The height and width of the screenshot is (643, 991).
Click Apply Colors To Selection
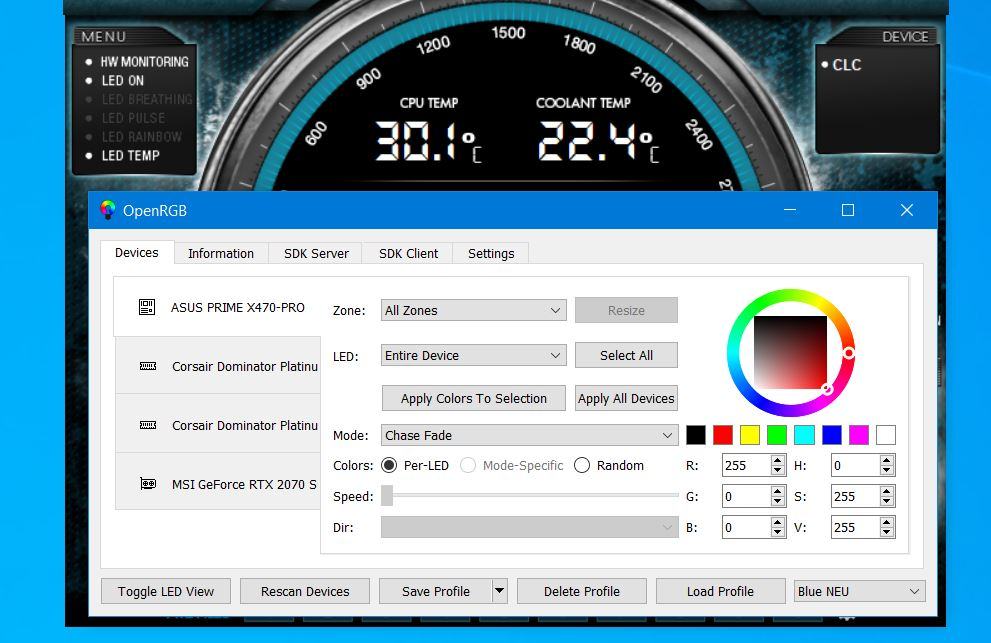473,398
